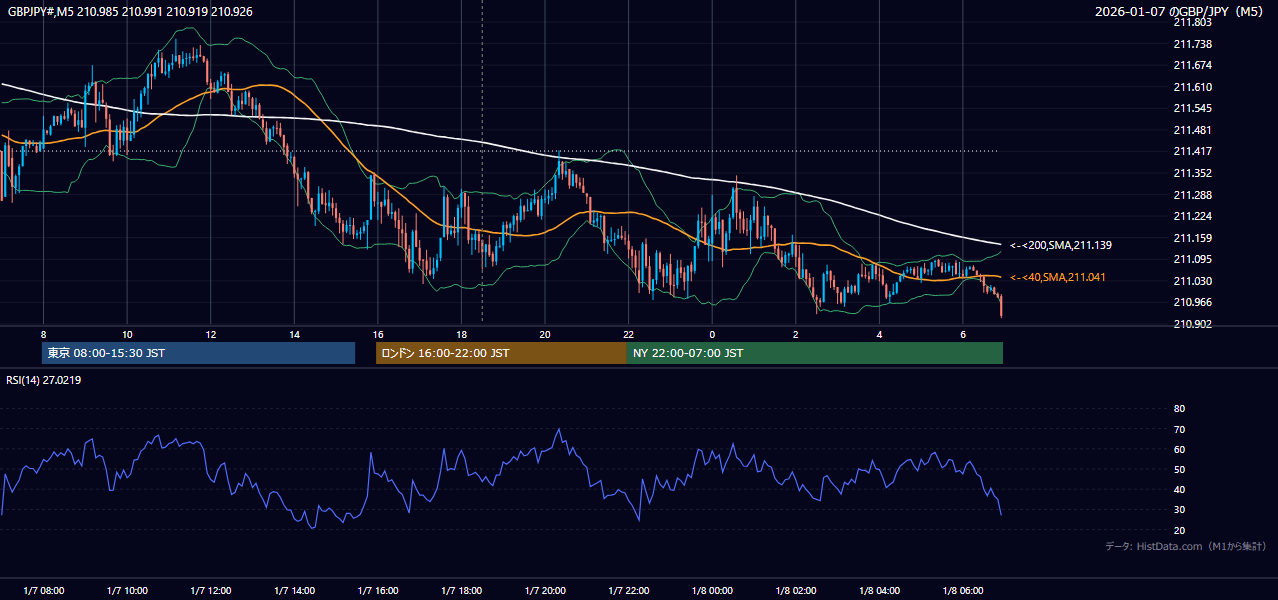Click the 1/8 02:00 time label

point(795,590)
